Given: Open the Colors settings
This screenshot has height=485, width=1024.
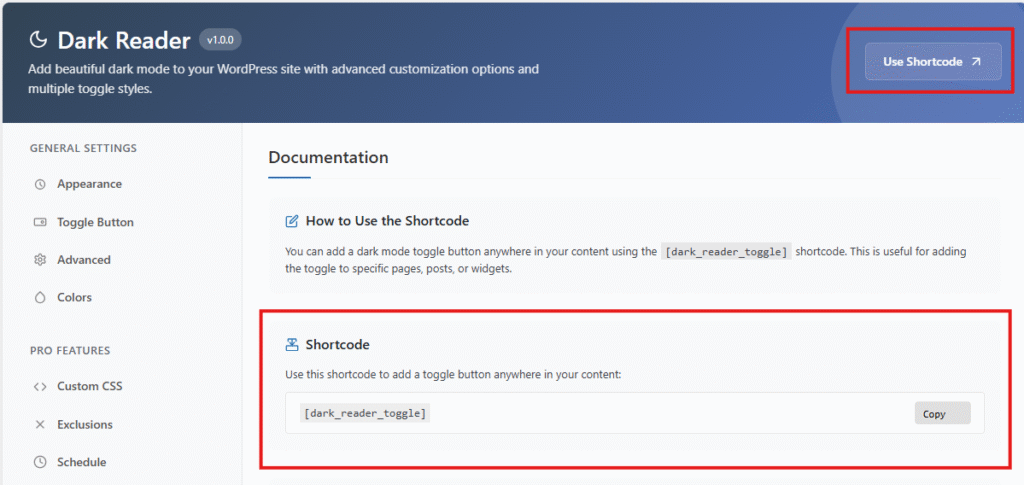Looking at the screenshot, I should 74,297.
